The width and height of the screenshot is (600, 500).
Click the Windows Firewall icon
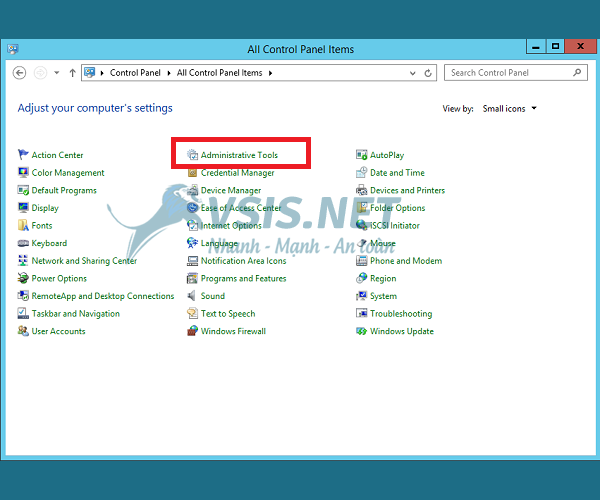click(192, 331)
